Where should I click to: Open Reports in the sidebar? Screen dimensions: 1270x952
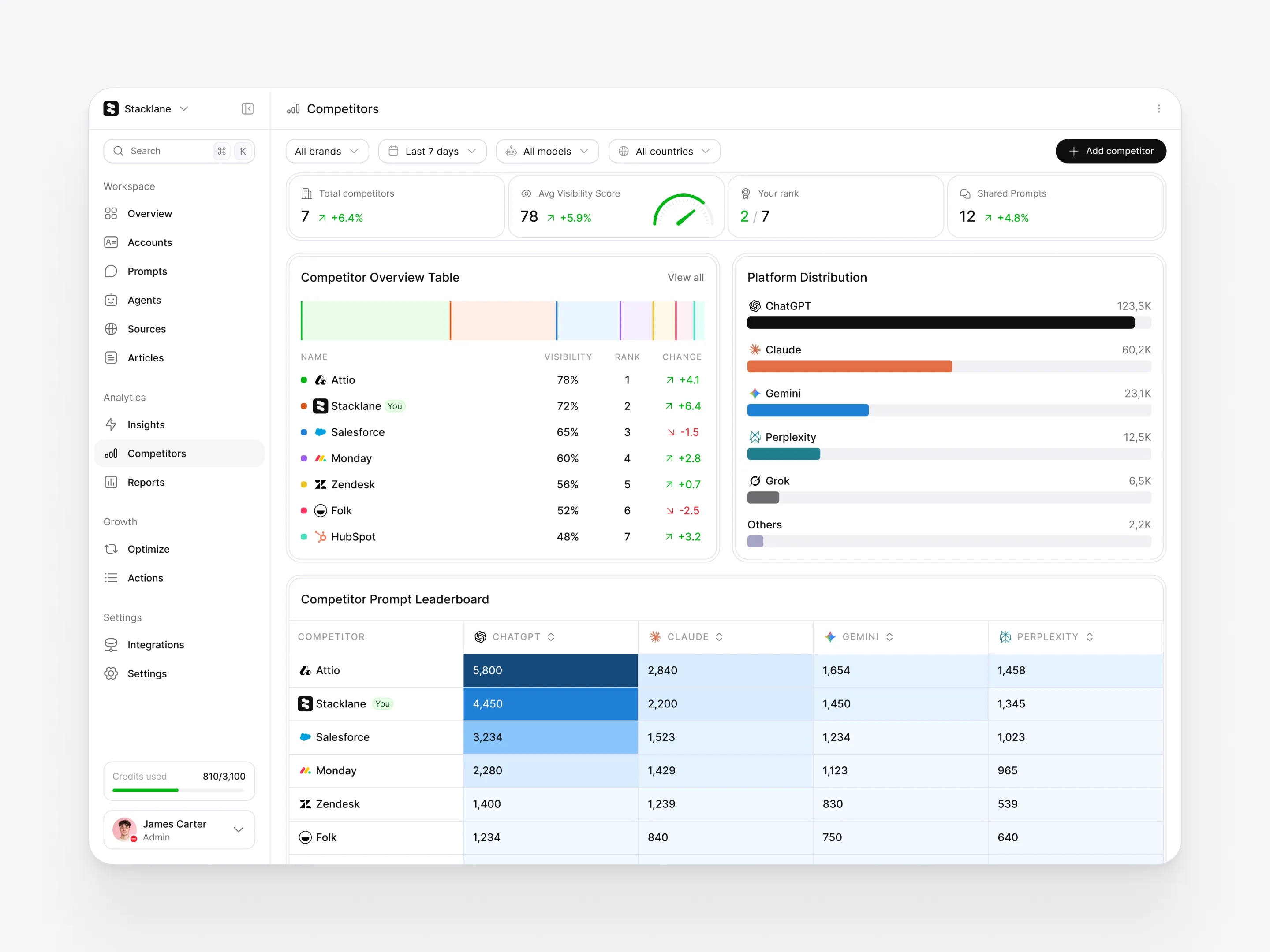coord(179,482)
